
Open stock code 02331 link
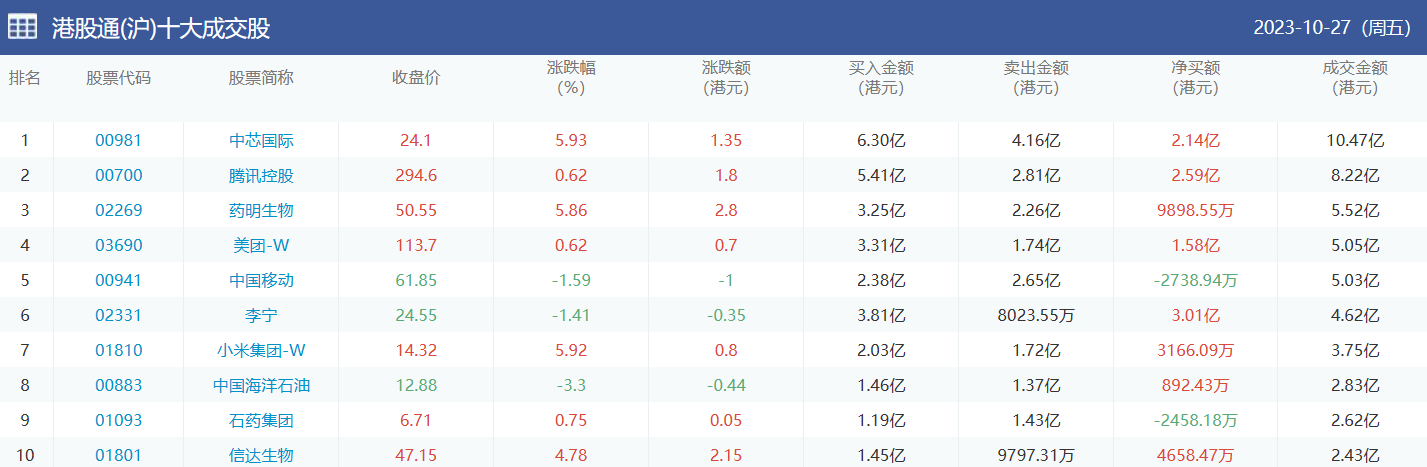click(x=118, y=316)
